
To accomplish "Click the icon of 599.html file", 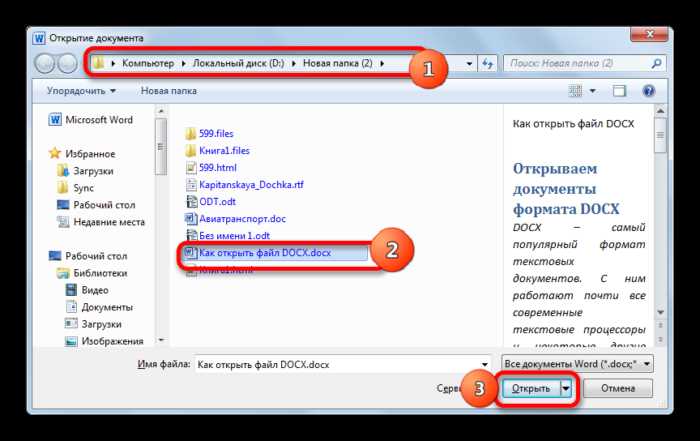I will coord(191,167).
